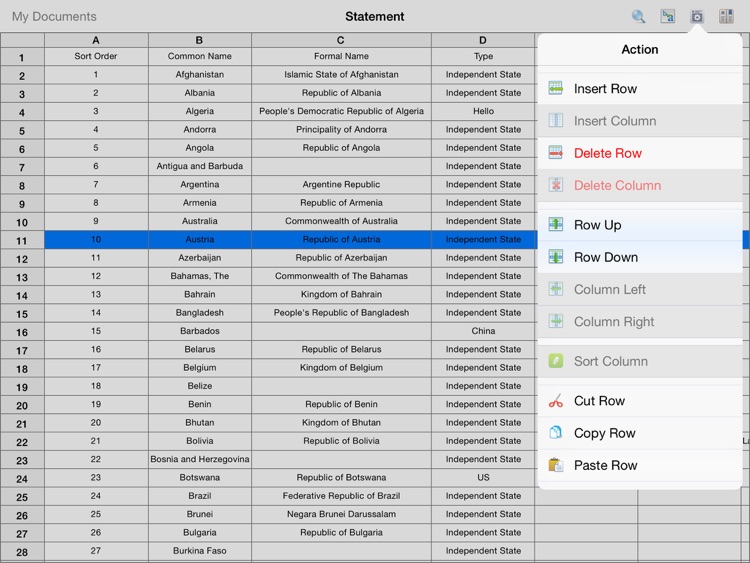The height and width of the screenshot is (563, 750).
Task: Select column B header
Action: click(199, 40)
